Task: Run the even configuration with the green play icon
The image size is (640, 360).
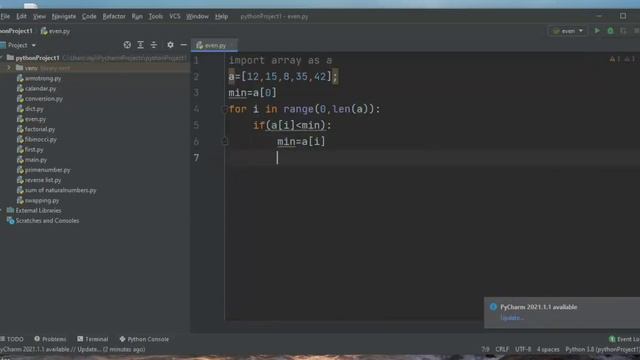Action: pyautogui.click(x=597, y=31)
